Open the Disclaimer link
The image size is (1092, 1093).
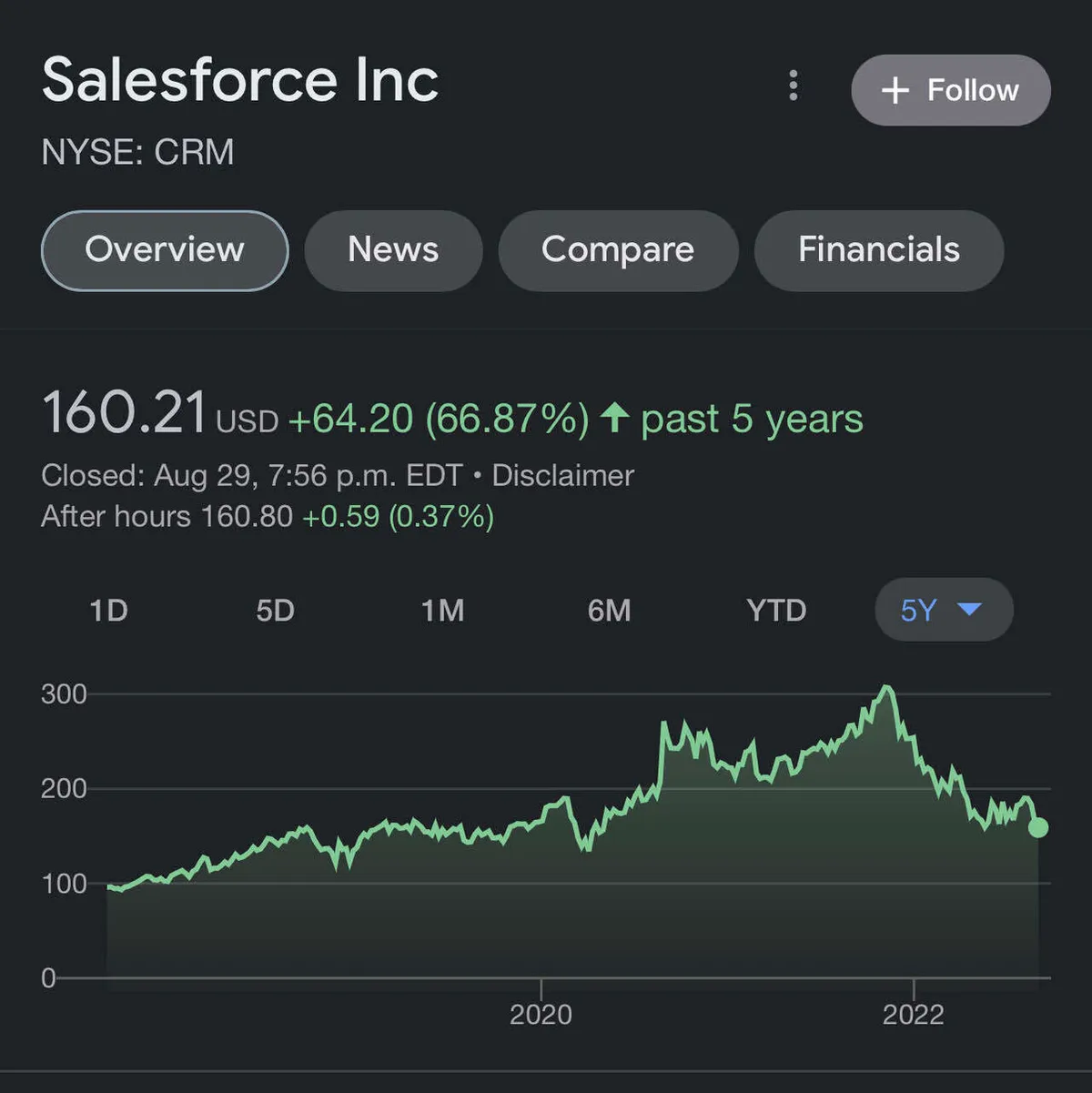coord(562,476)
